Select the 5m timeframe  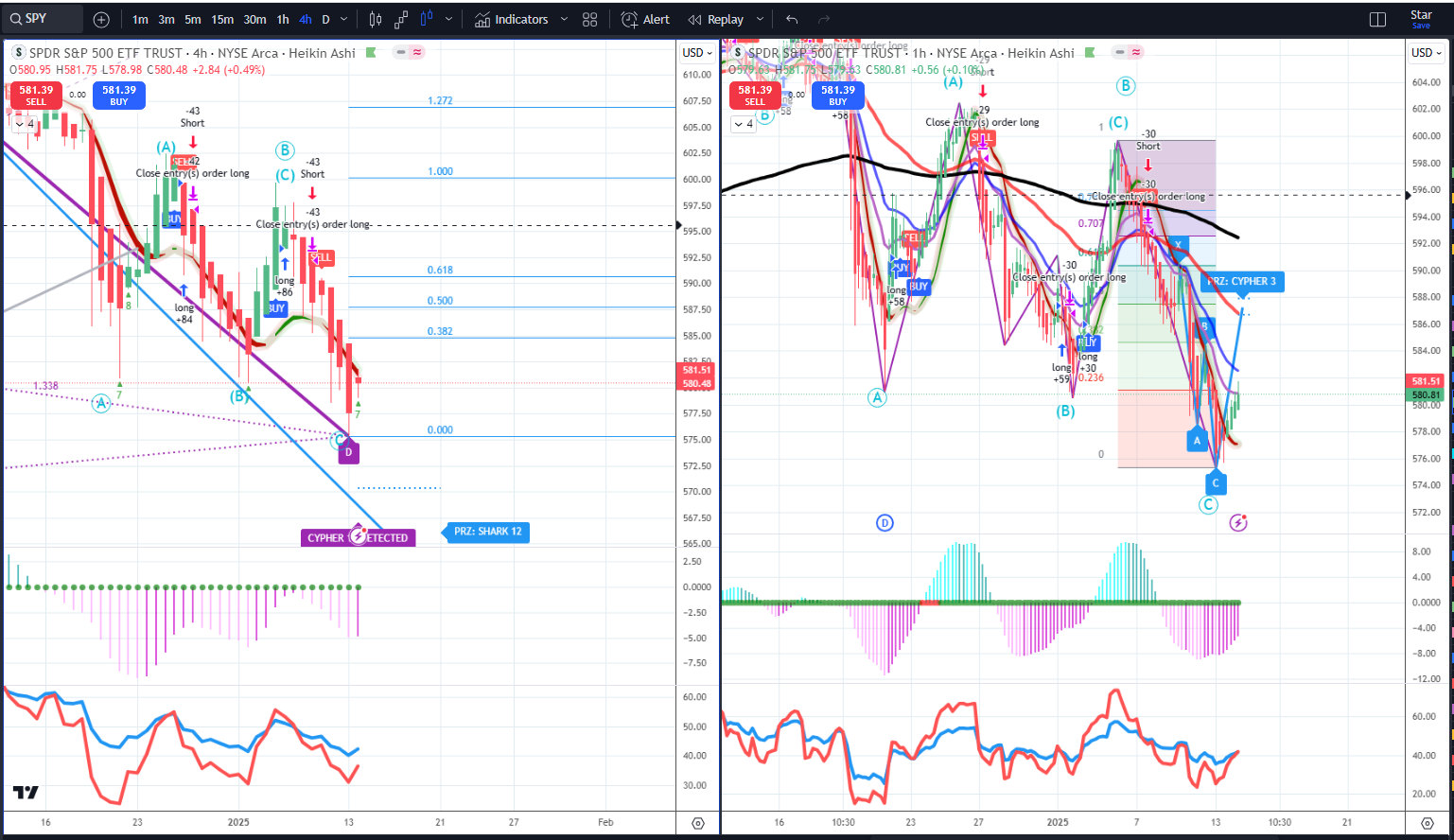[193, 20]
